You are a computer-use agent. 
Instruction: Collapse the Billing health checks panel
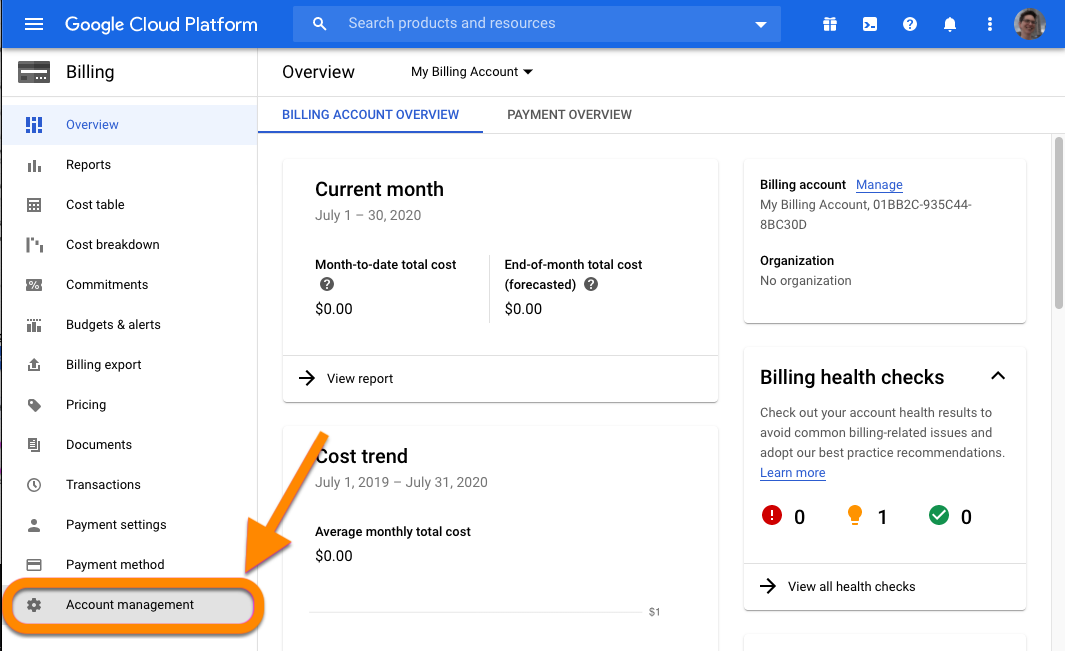click(x=997, y=377)
